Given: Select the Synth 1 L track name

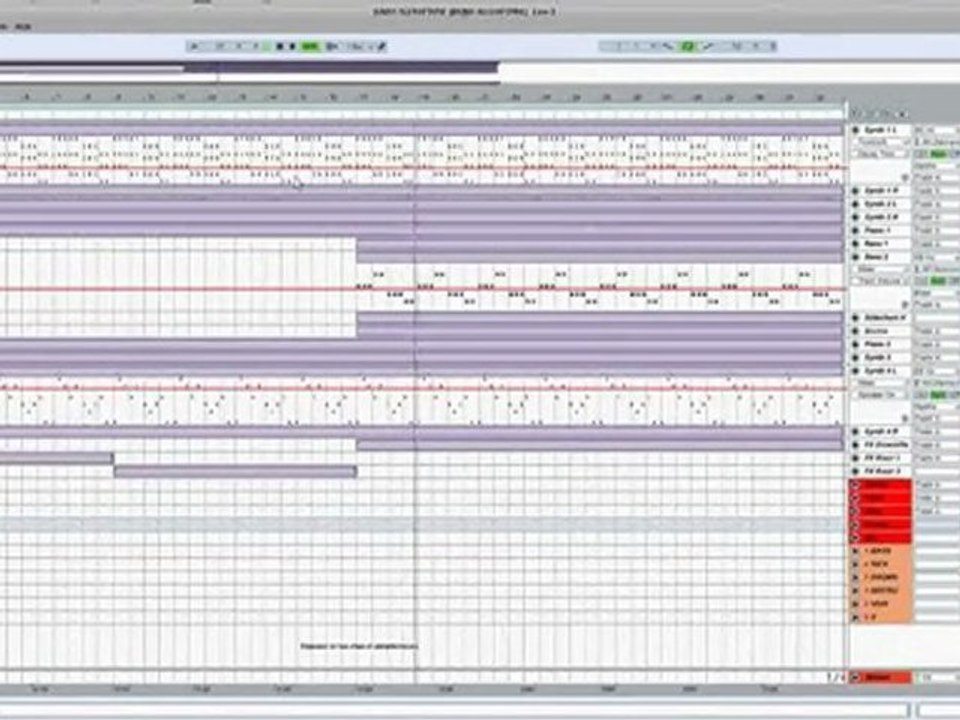Looking at the screenshot, I should click(880, 130).
